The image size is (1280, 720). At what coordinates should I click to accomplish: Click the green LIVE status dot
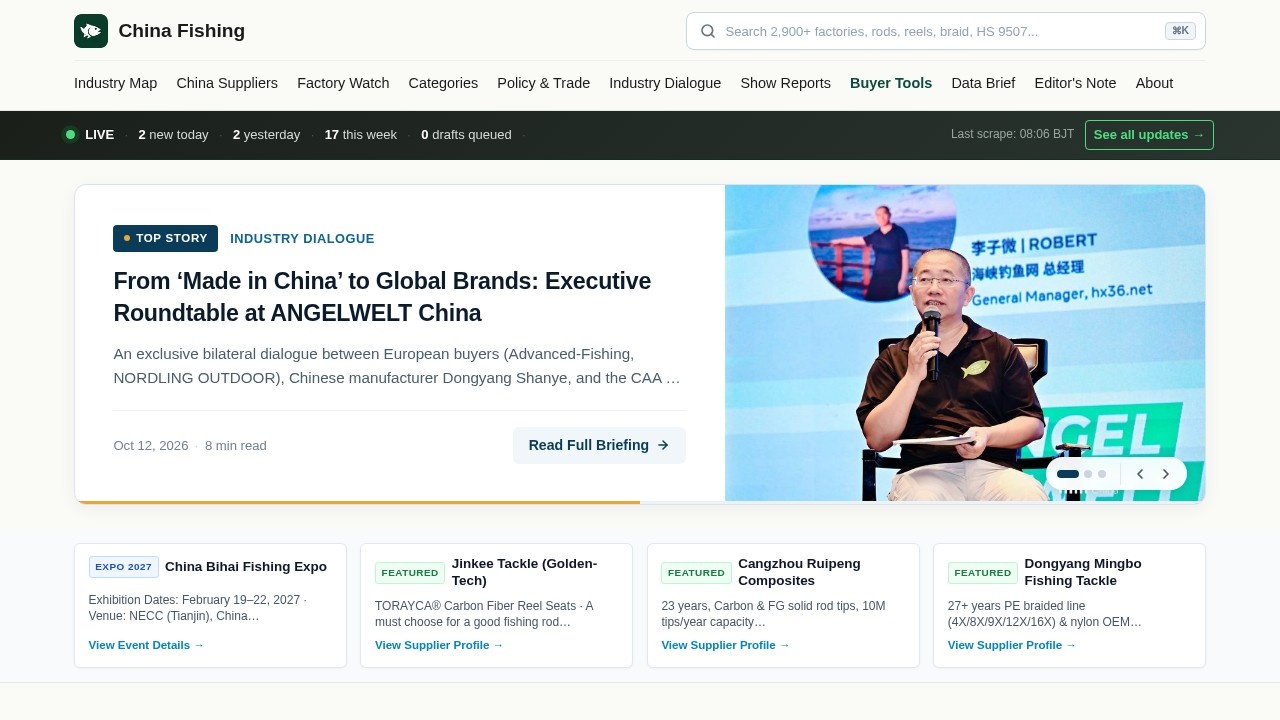[x=70, y=135]
